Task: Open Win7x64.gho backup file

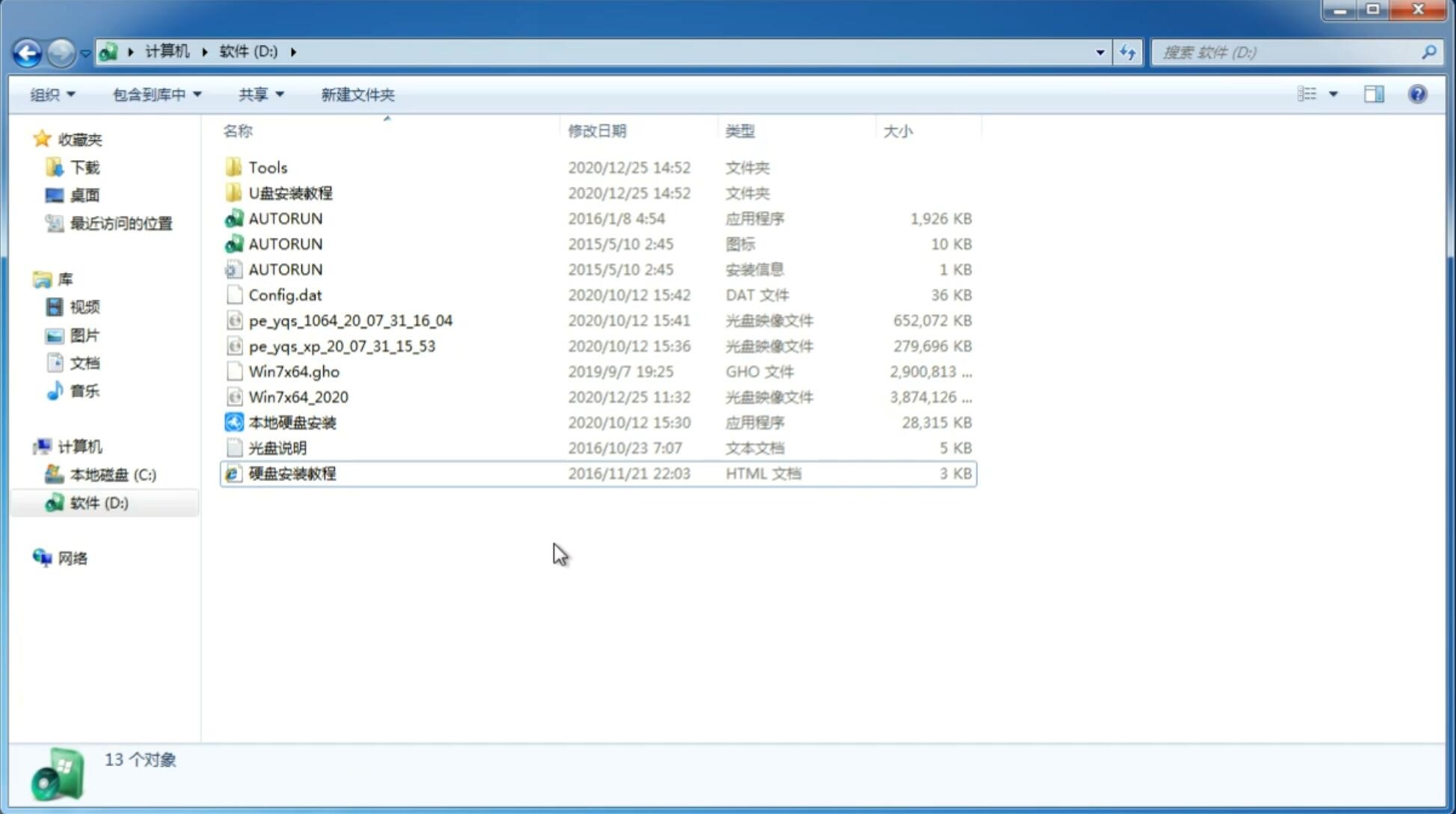Action: pyautogui.click(x=293, y=371)
